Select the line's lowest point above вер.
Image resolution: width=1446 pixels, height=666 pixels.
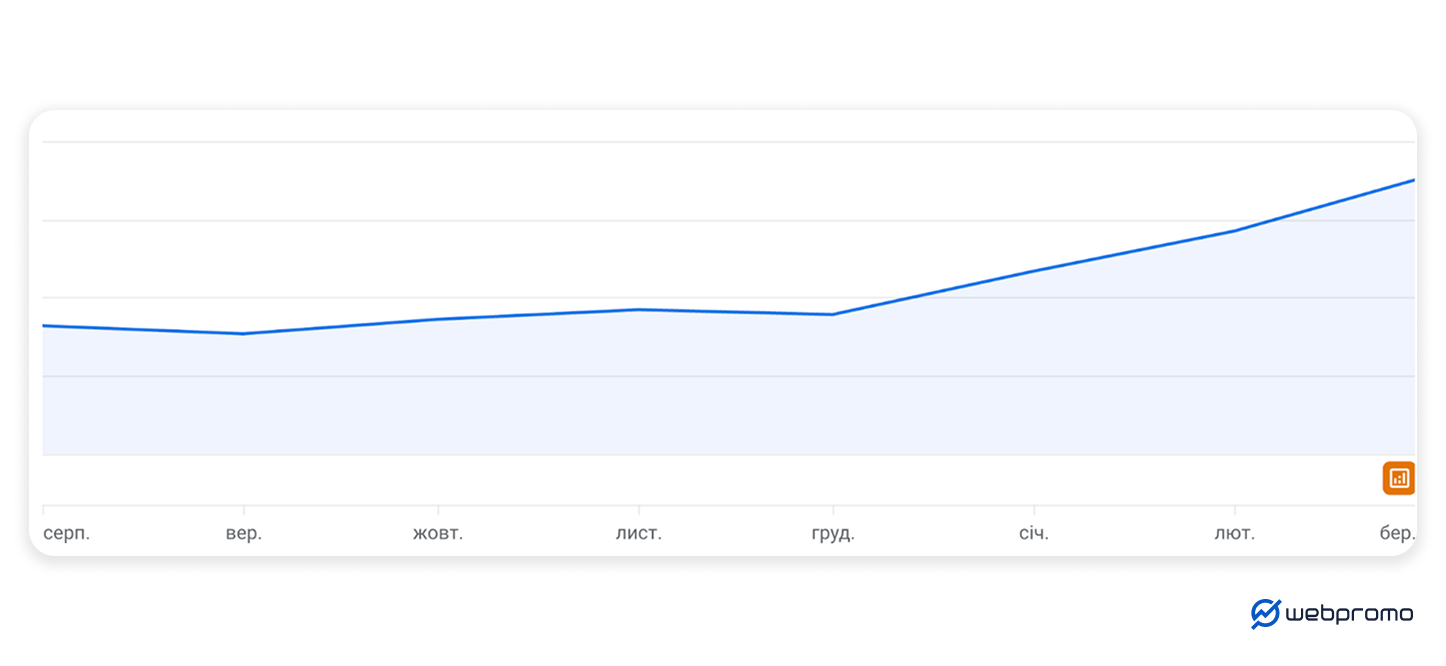pos(244,334)
